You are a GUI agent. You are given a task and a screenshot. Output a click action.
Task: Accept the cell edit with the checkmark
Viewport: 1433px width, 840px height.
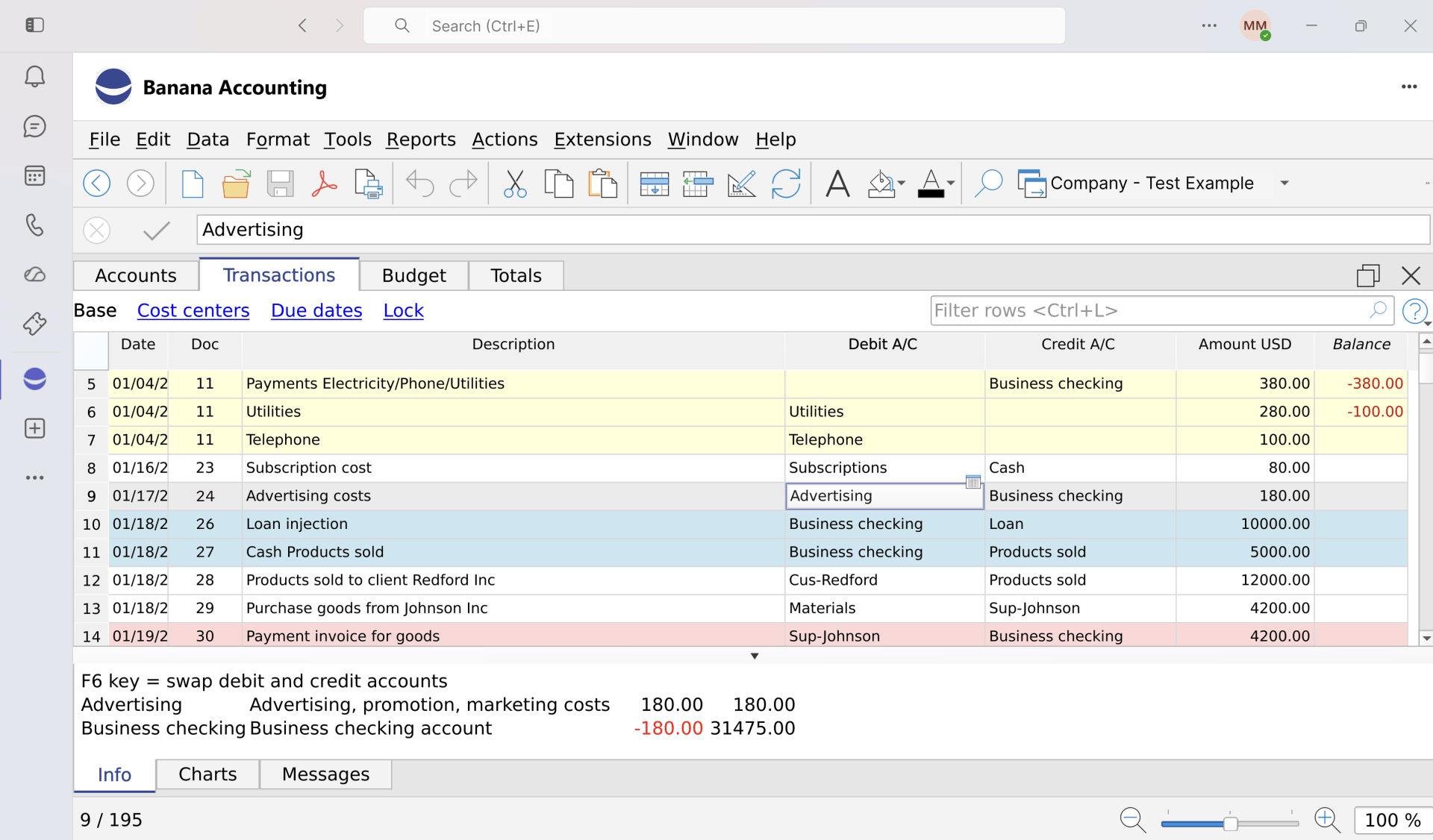click(x=157, y=231)
